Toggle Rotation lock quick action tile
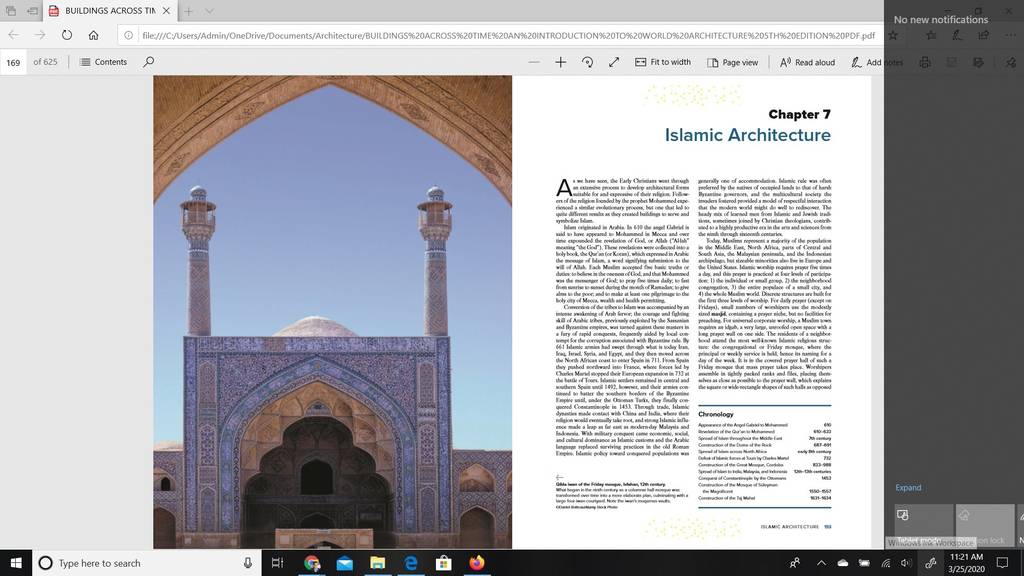The height and width of the screenshot is (576, 1024). pos(985,525)
